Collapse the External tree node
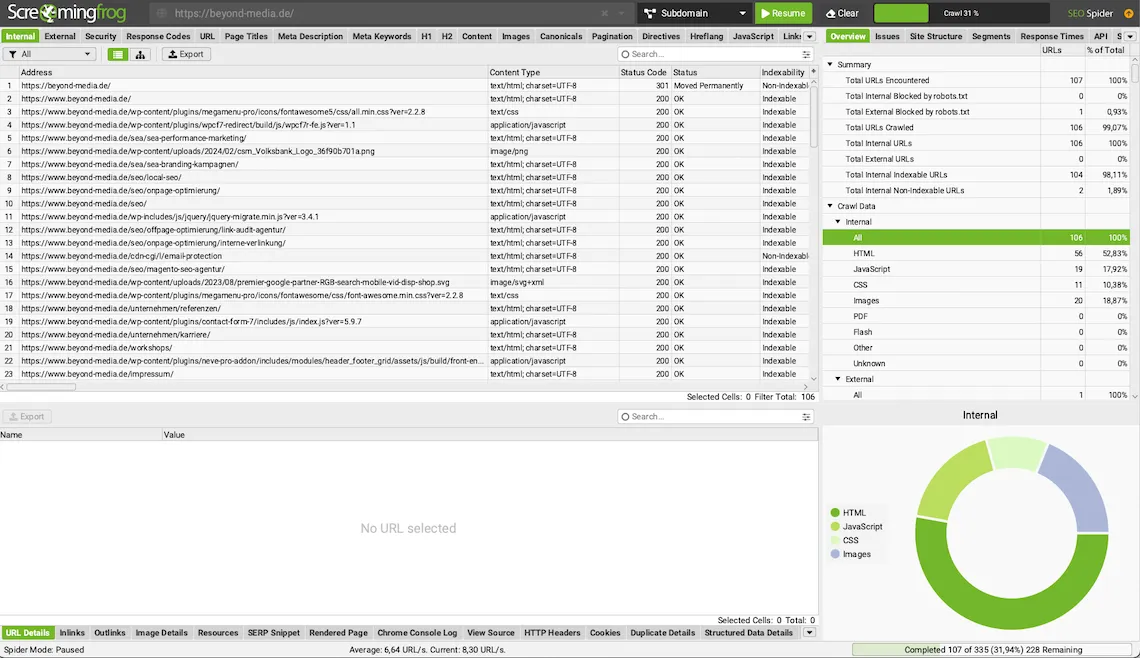Screen dimensions: 1140x658 click(838, 380)
